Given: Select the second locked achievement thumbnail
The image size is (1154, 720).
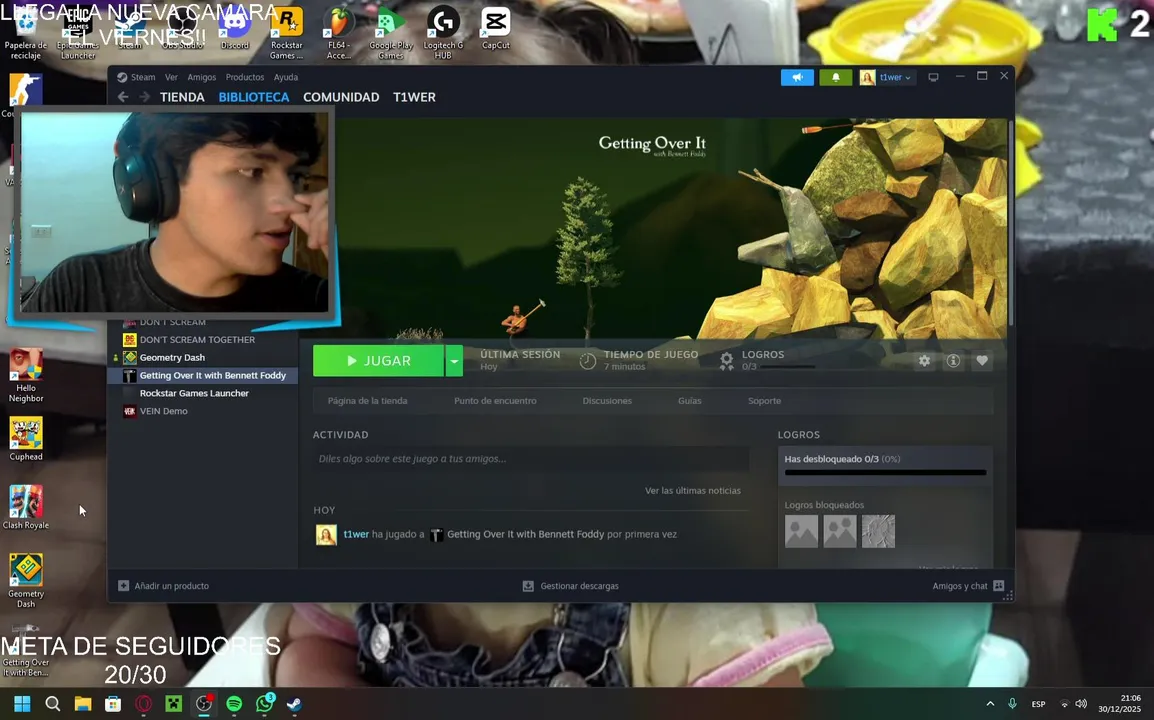Looking at the screenshot, I should coord(840,532).
